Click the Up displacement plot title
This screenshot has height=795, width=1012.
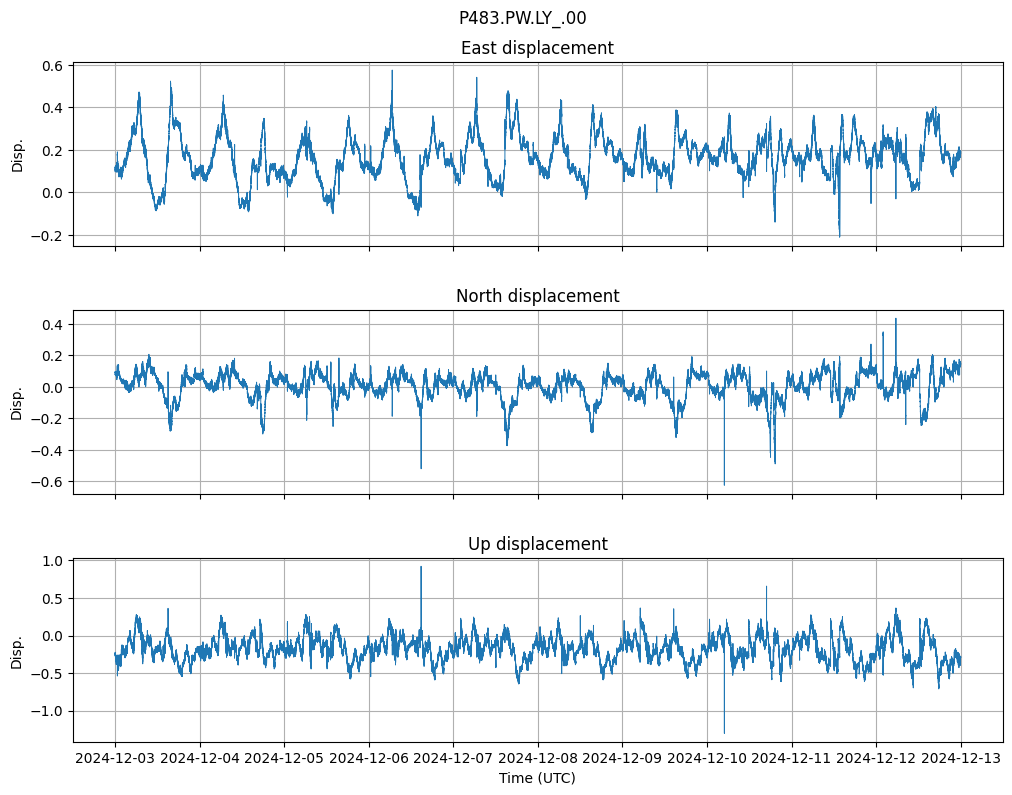(537, 544)
